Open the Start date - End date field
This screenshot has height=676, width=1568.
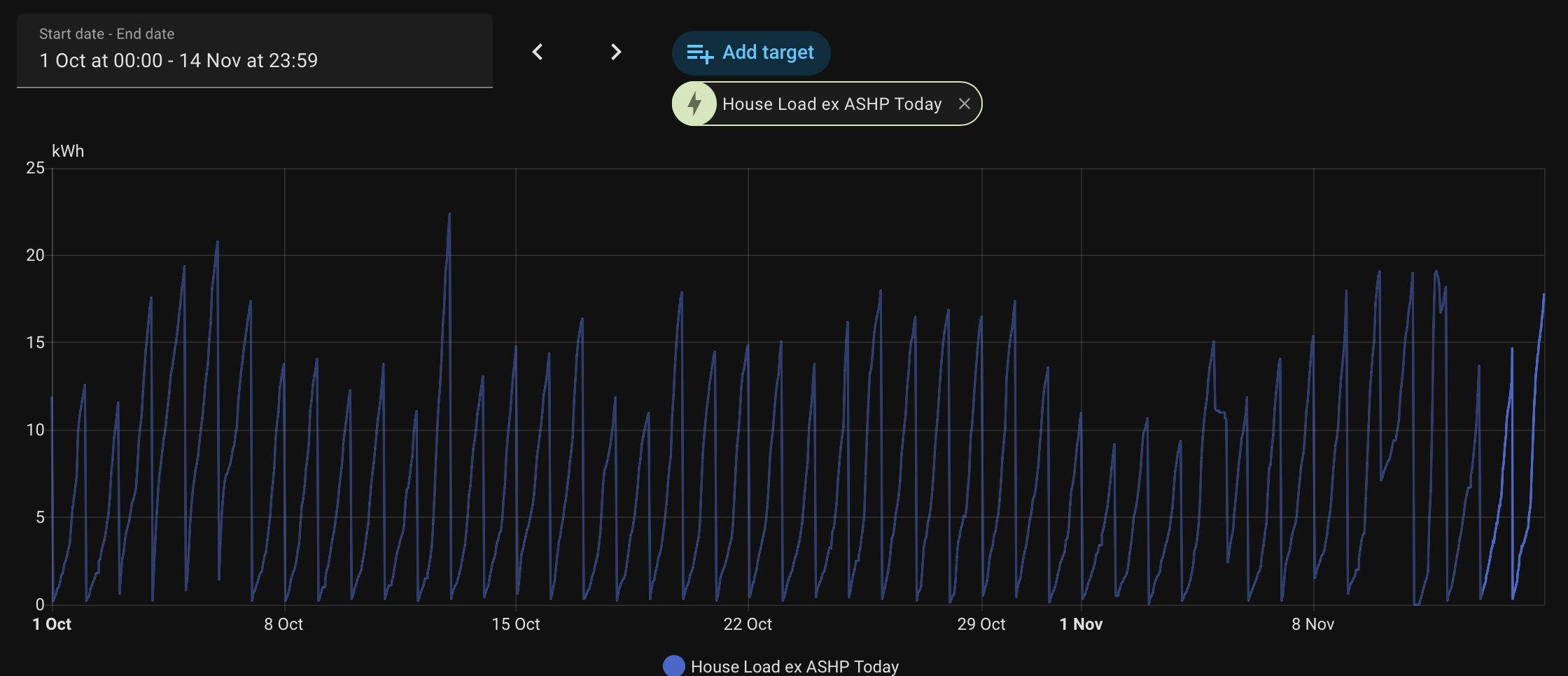pos(255,51)
